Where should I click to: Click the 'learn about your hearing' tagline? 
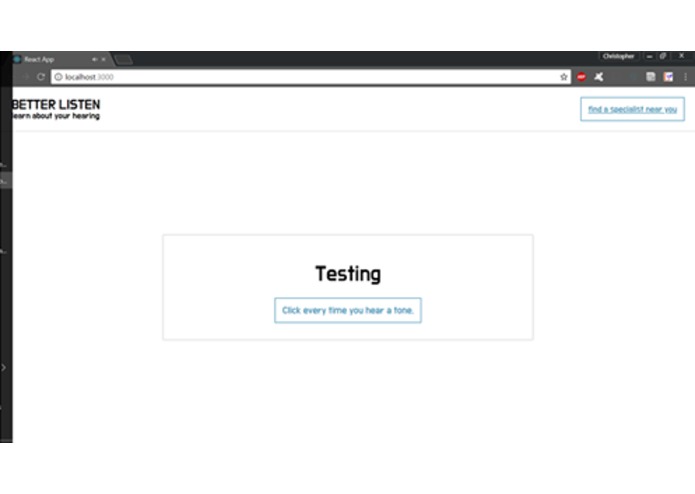(56, 116)
